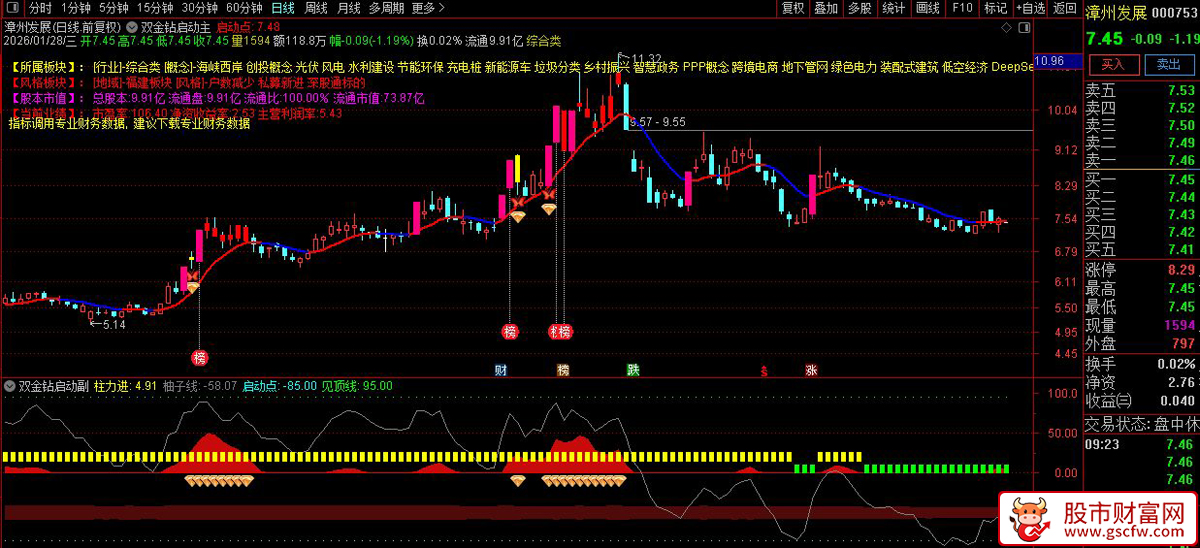This screenshot has height=548, width=1200.
Task: Switch to 60分钟 period
Action: (x=243, y=8)
